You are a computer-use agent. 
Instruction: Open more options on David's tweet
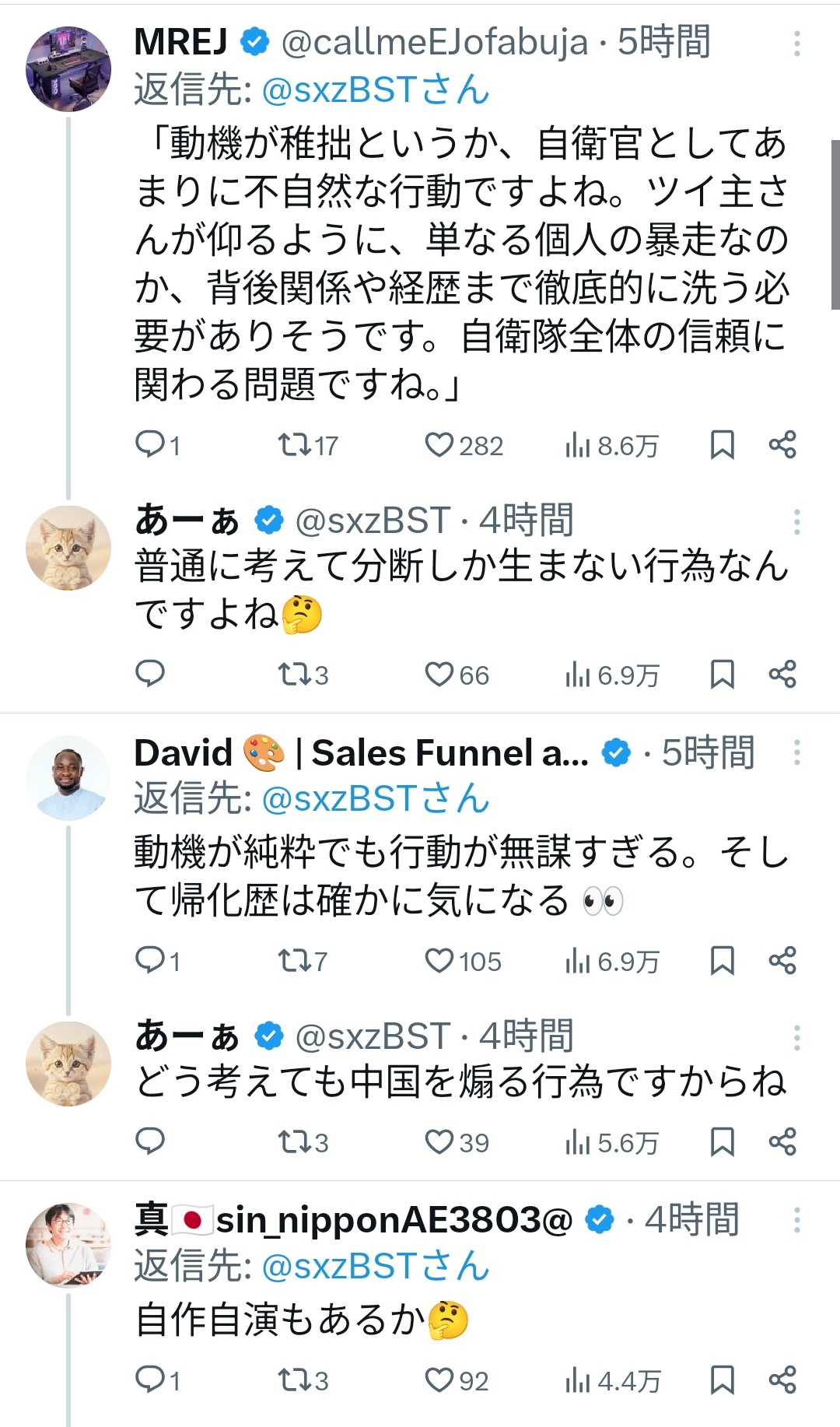click(x=796, y=752)
